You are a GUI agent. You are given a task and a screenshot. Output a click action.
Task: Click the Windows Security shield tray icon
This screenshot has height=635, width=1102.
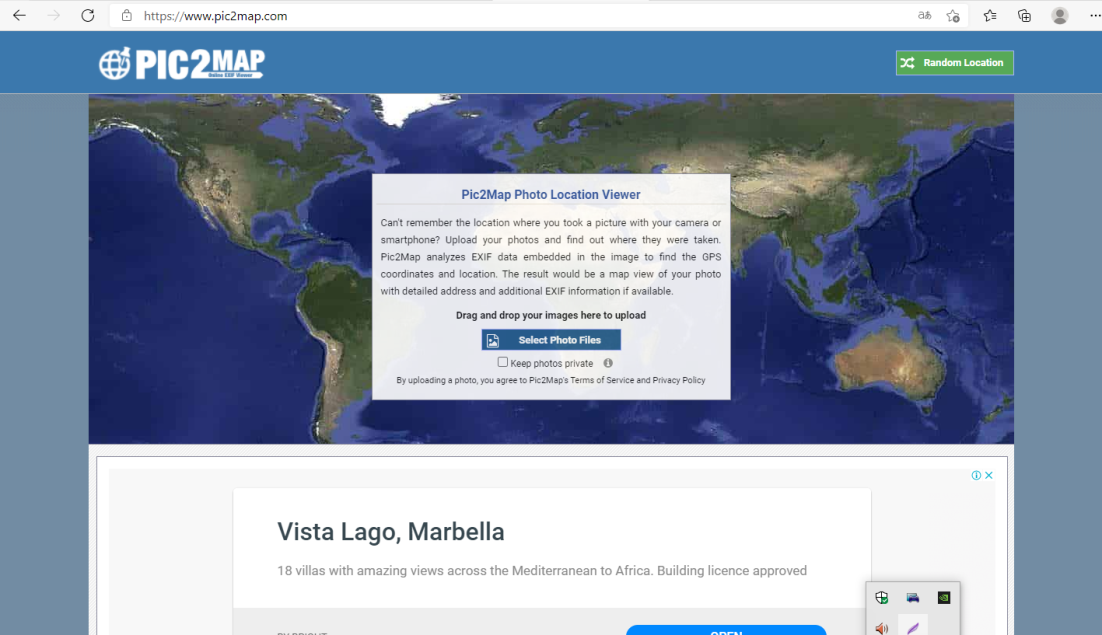882,598
